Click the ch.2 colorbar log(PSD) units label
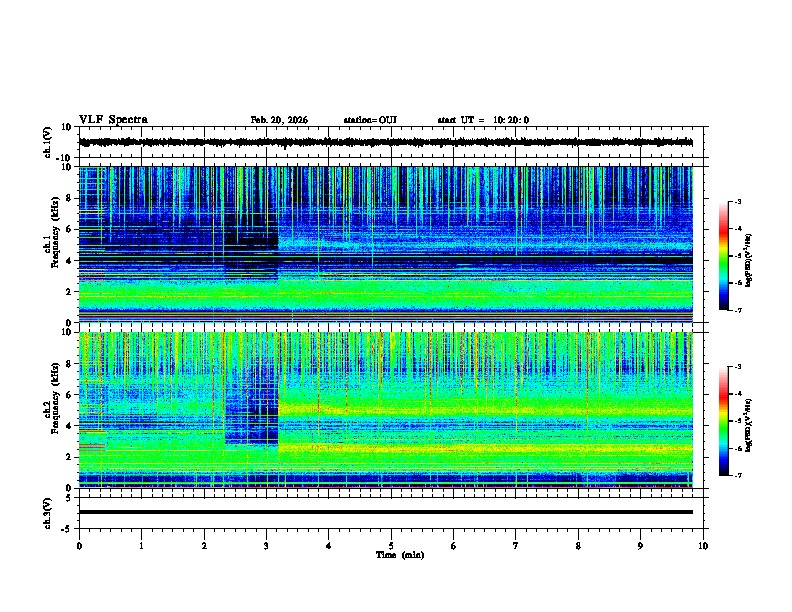The height and width of the screenshot is (612, 792). pyautogui.click(x=749, y=425)
